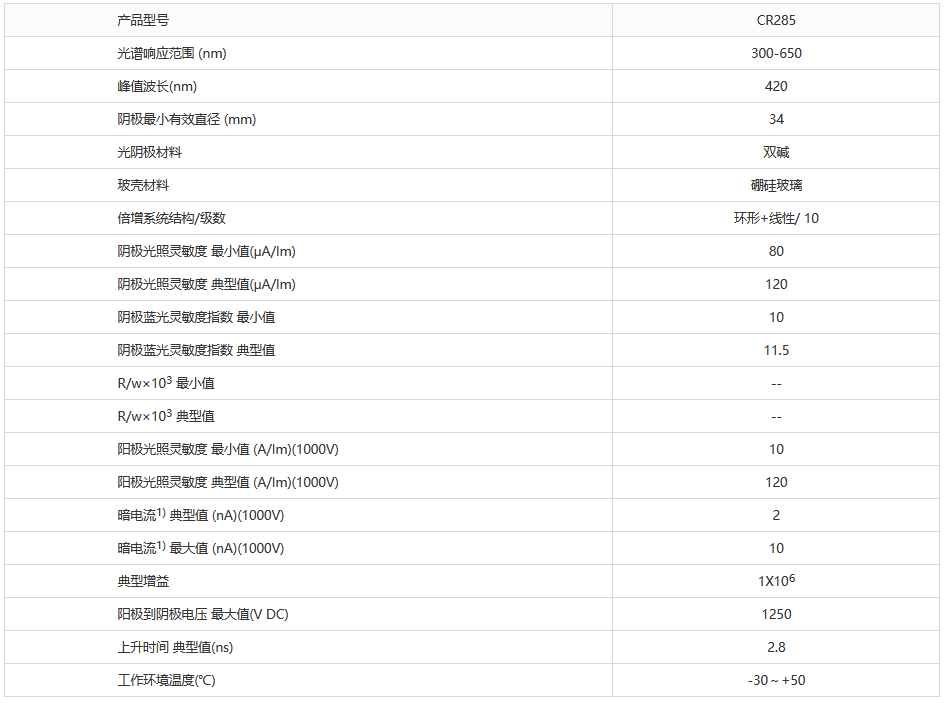This screenshot has width=946, height=703.
Task: Select '--' in R/w×10³ 典型值 row
Action: [x=776, y=418]
